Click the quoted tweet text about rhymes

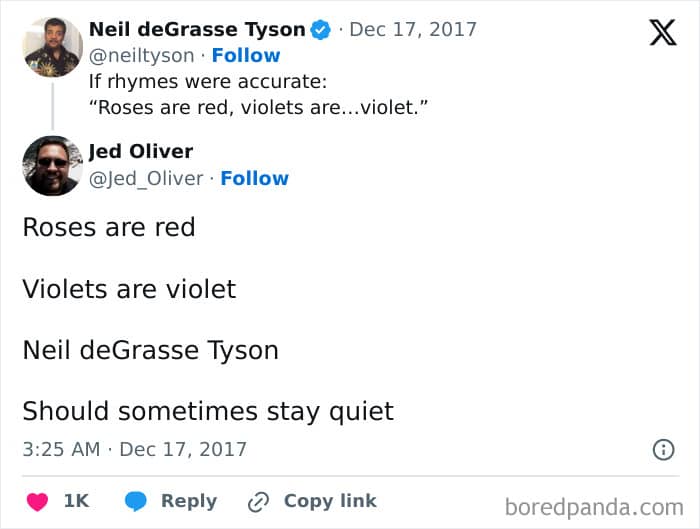coord(258,95)
